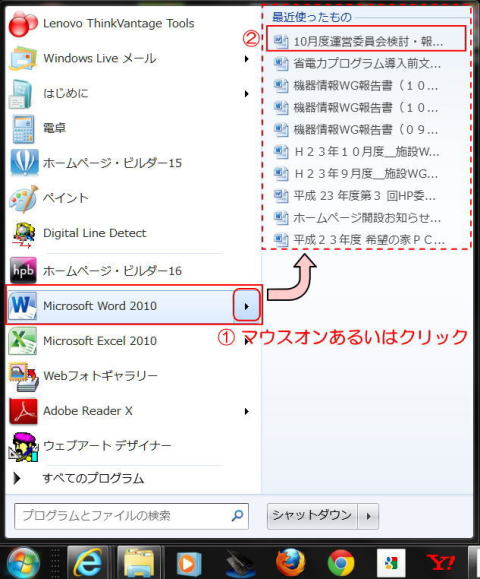Launch Adobe Reader X icon

pyautogui.click(x=23, y=411)
